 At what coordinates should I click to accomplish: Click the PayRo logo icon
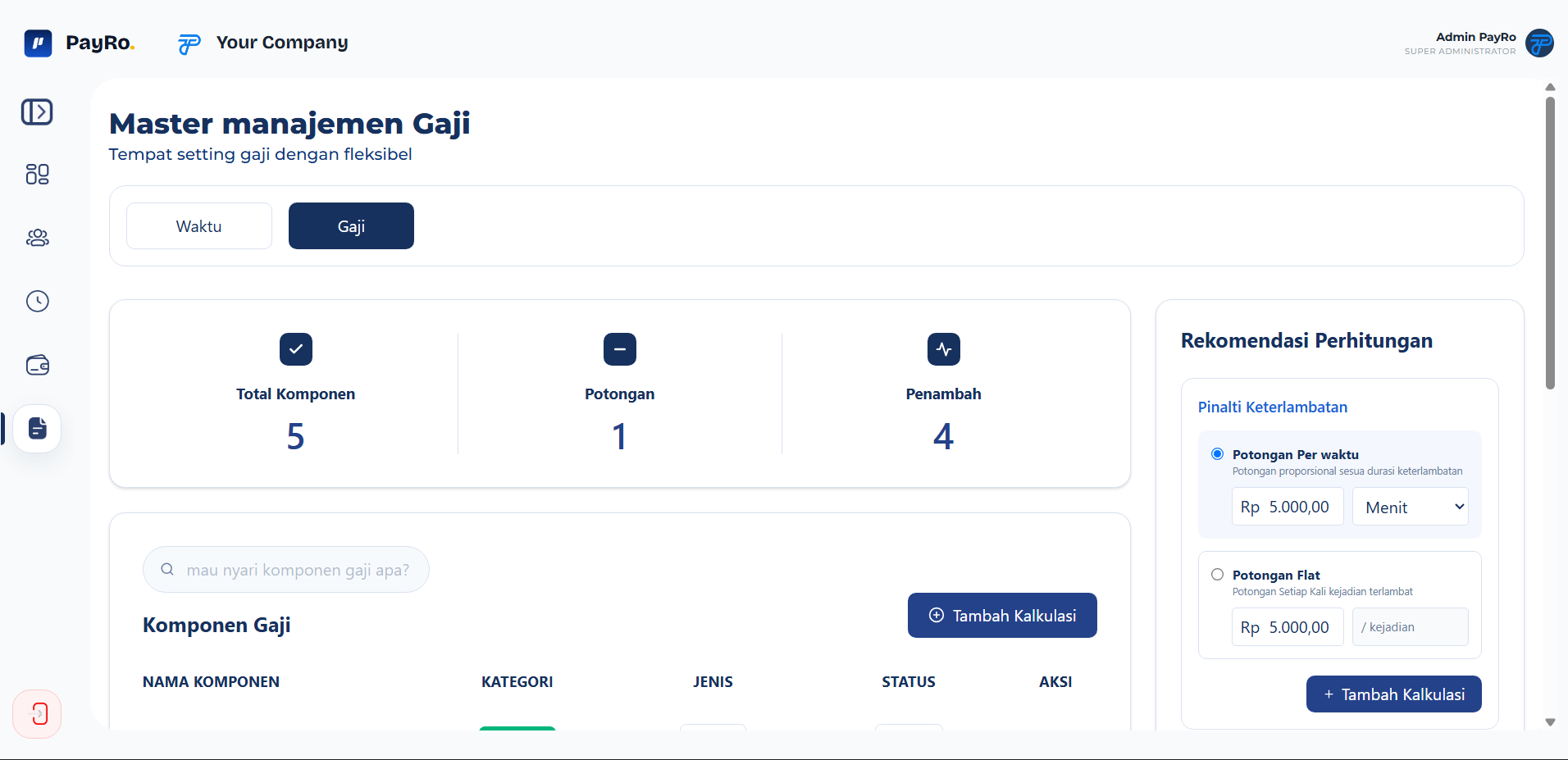click(38, 43)
